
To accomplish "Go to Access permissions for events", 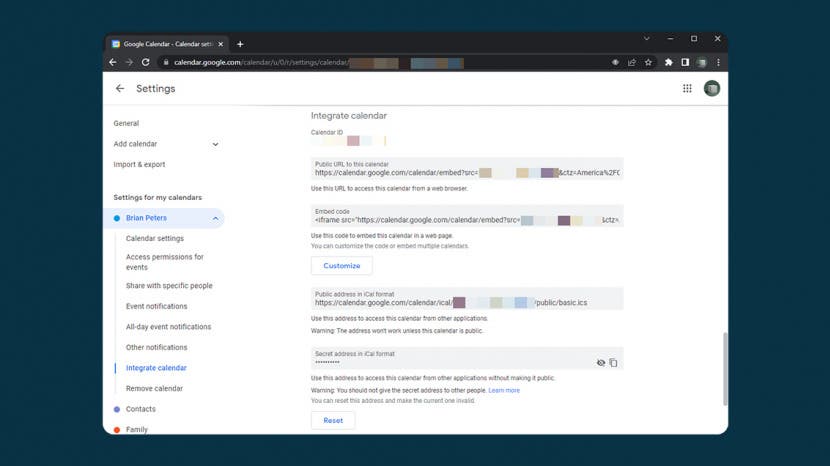I will click(x=165, y=262).
